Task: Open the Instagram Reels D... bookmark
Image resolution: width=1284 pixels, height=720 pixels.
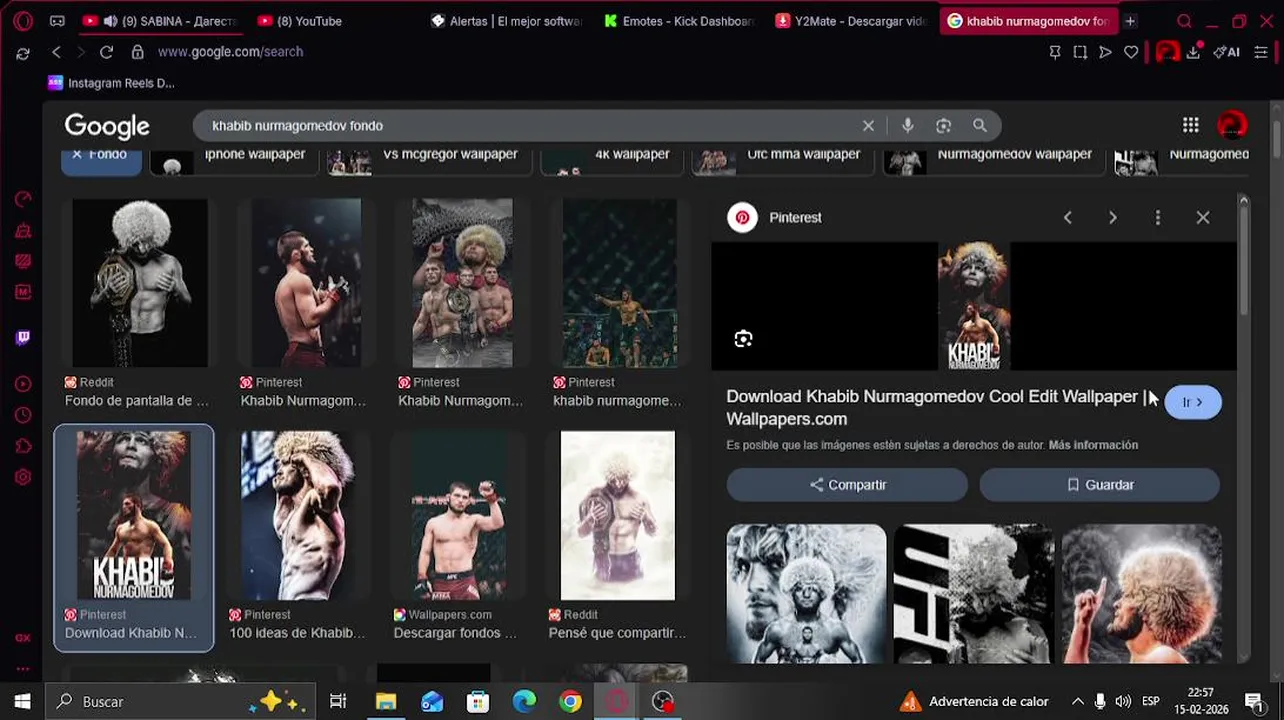Action: 111,83
